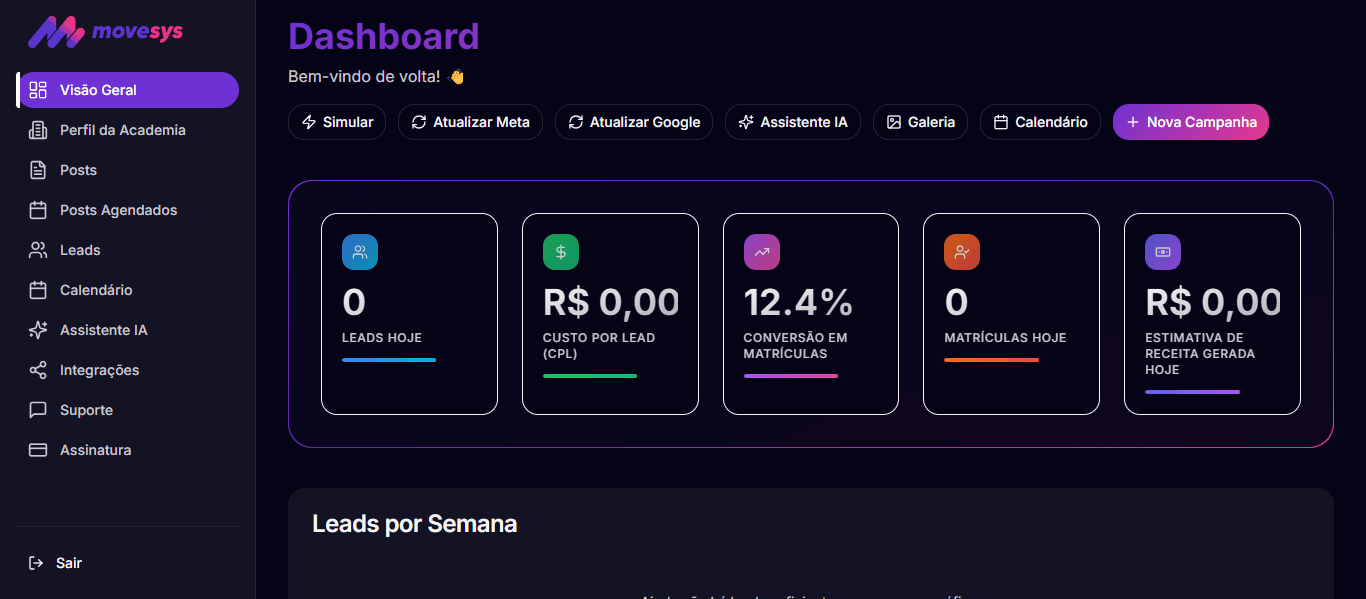Open Perfil da Academia in sidebar

pos(122,130)
